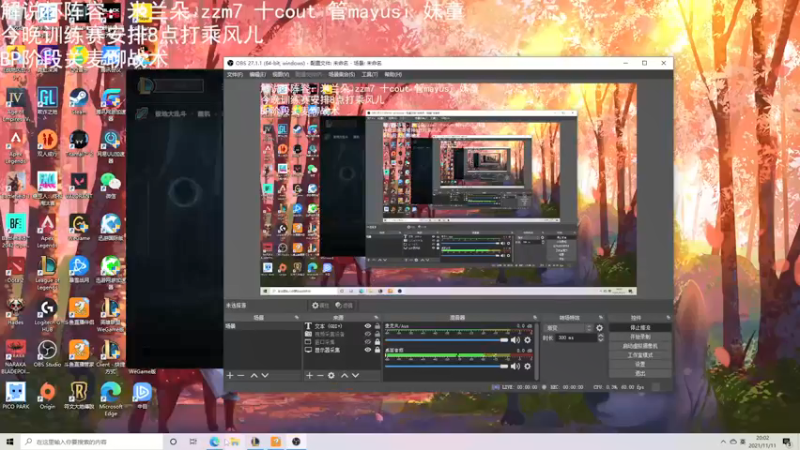Open source properties gear in the Sources panel
Screen dimensions: 800x450
pos(331,376)
